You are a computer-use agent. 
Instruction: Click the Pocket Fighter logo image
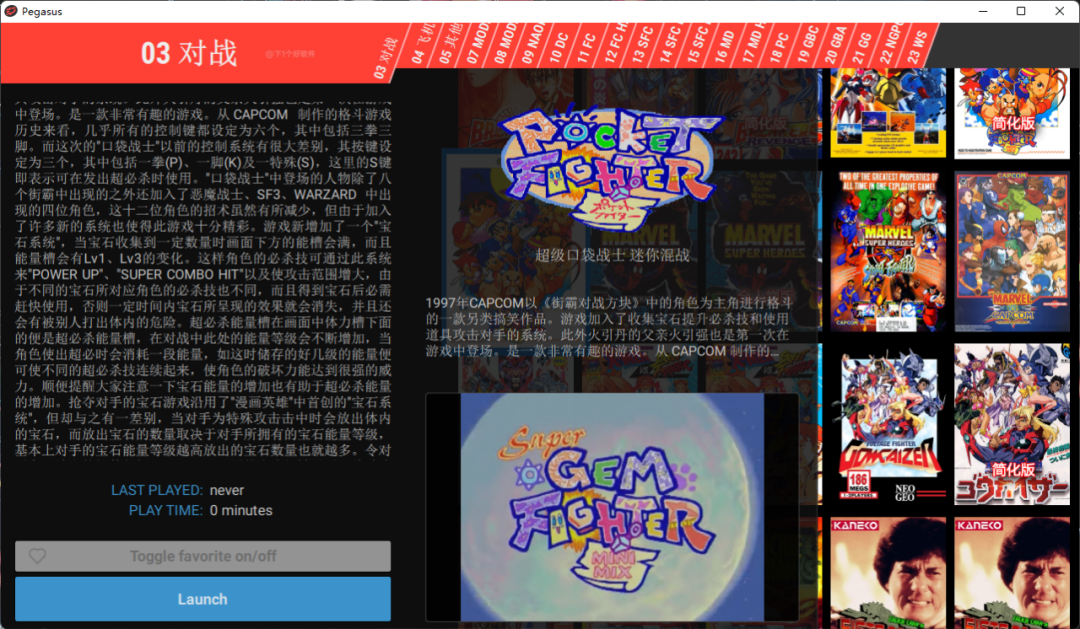(612, 167)
